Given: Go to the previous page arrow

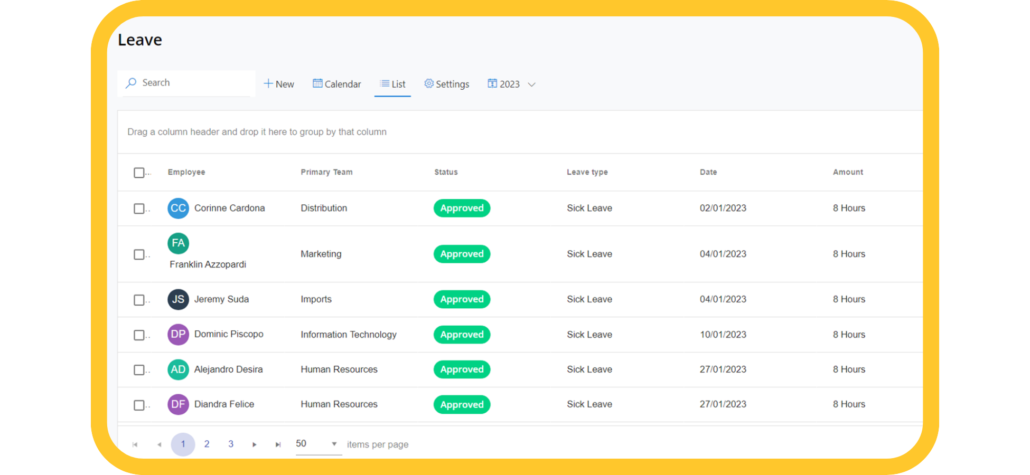Looking at the screenshot, I should click(x=159, y=445).
